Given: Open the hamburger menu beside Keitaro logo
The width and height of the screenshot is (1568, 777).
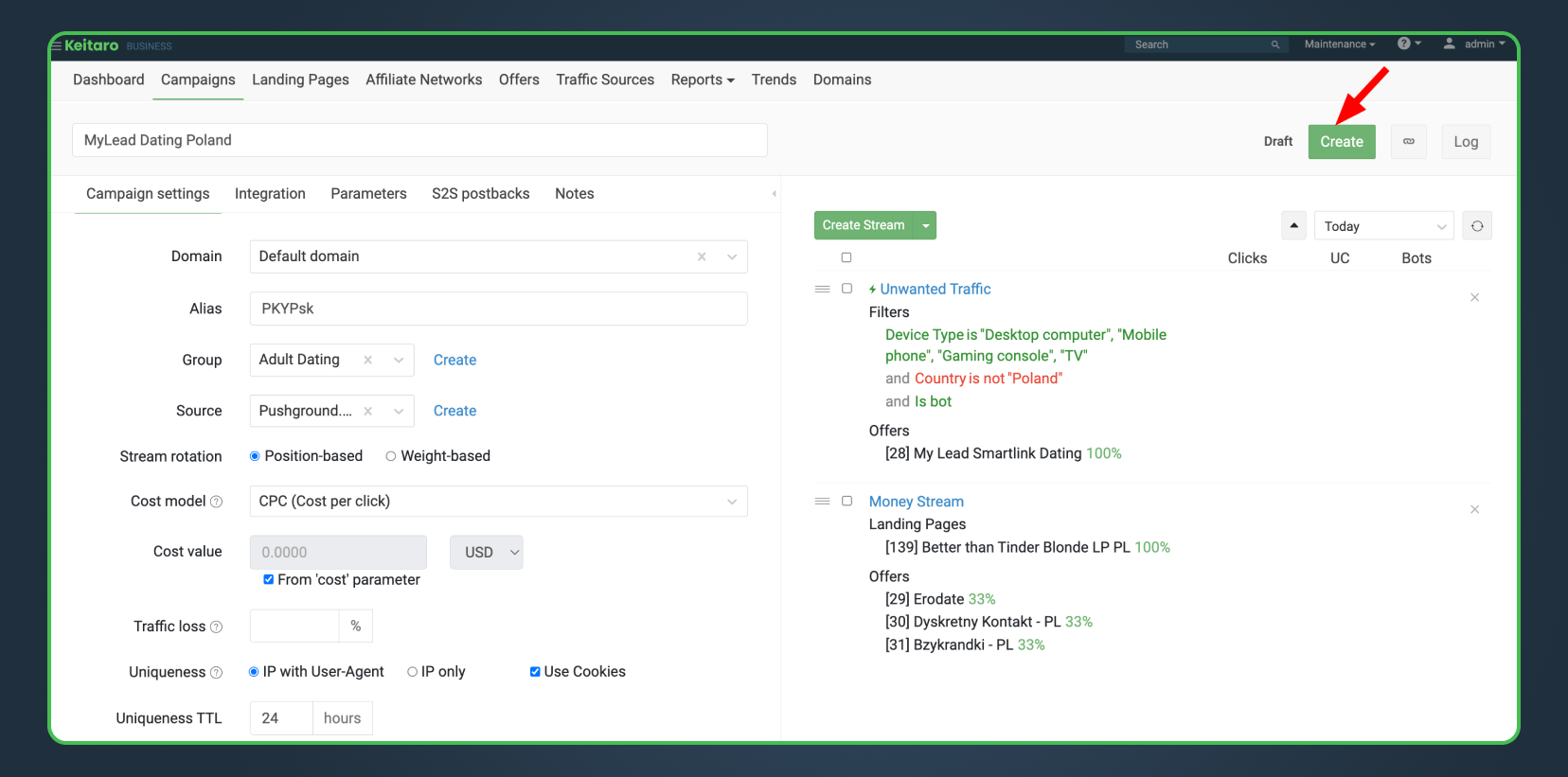Looking at the screenshot, I should tap(57, 45).
